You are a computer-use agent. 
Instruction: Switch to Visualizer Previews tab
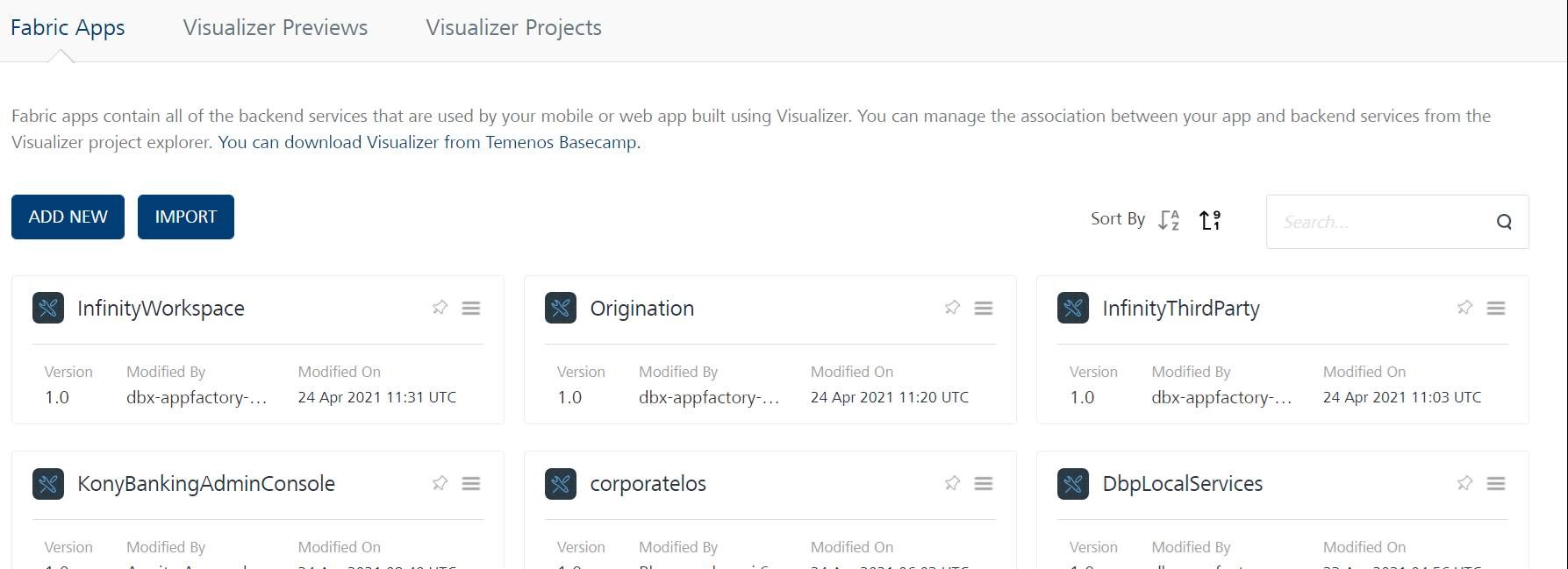pyautogui.click(x=276, y=28)
